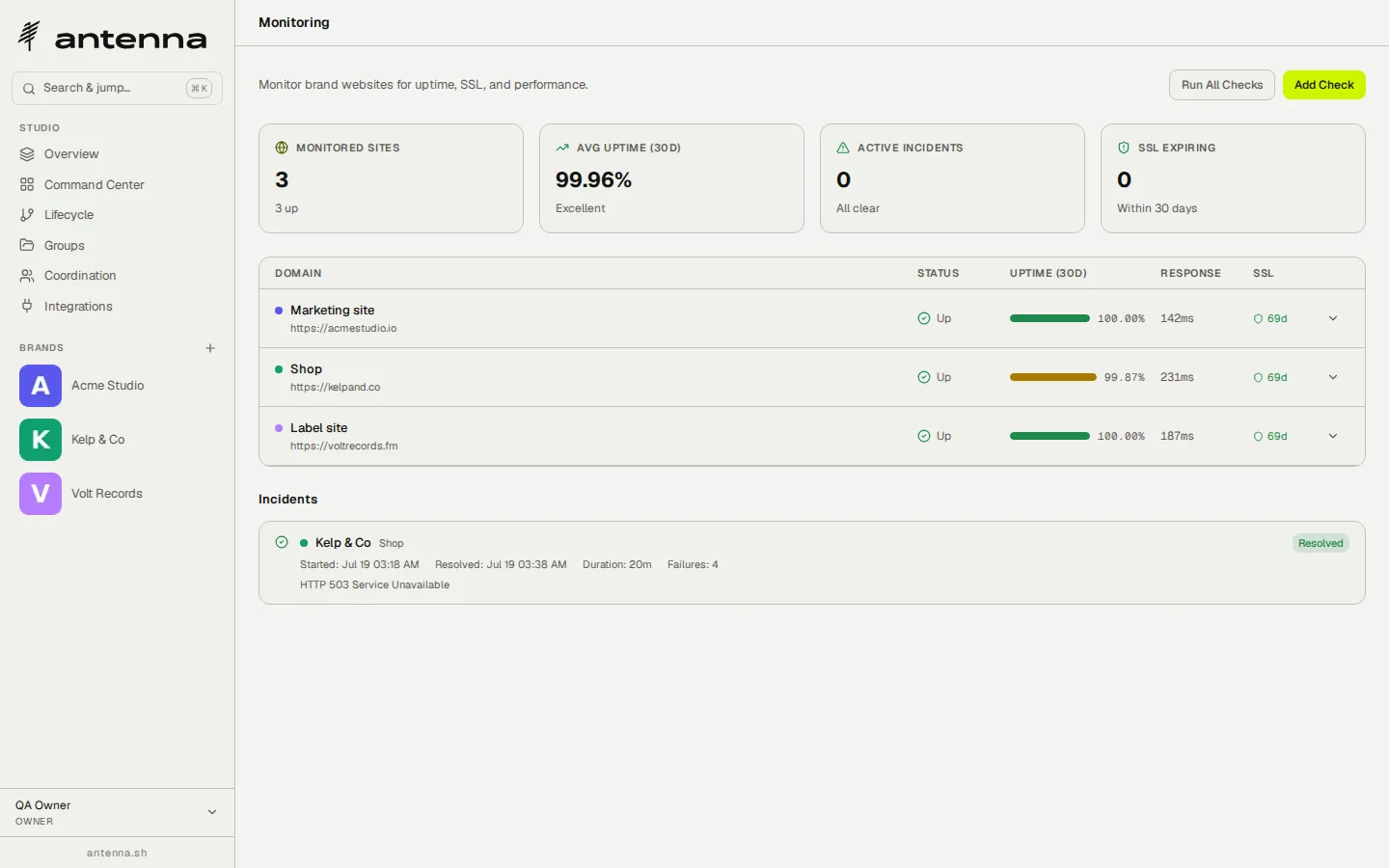
Task: Click the resolved check icon on Kelp incident
Action: (x=282, y=542)
